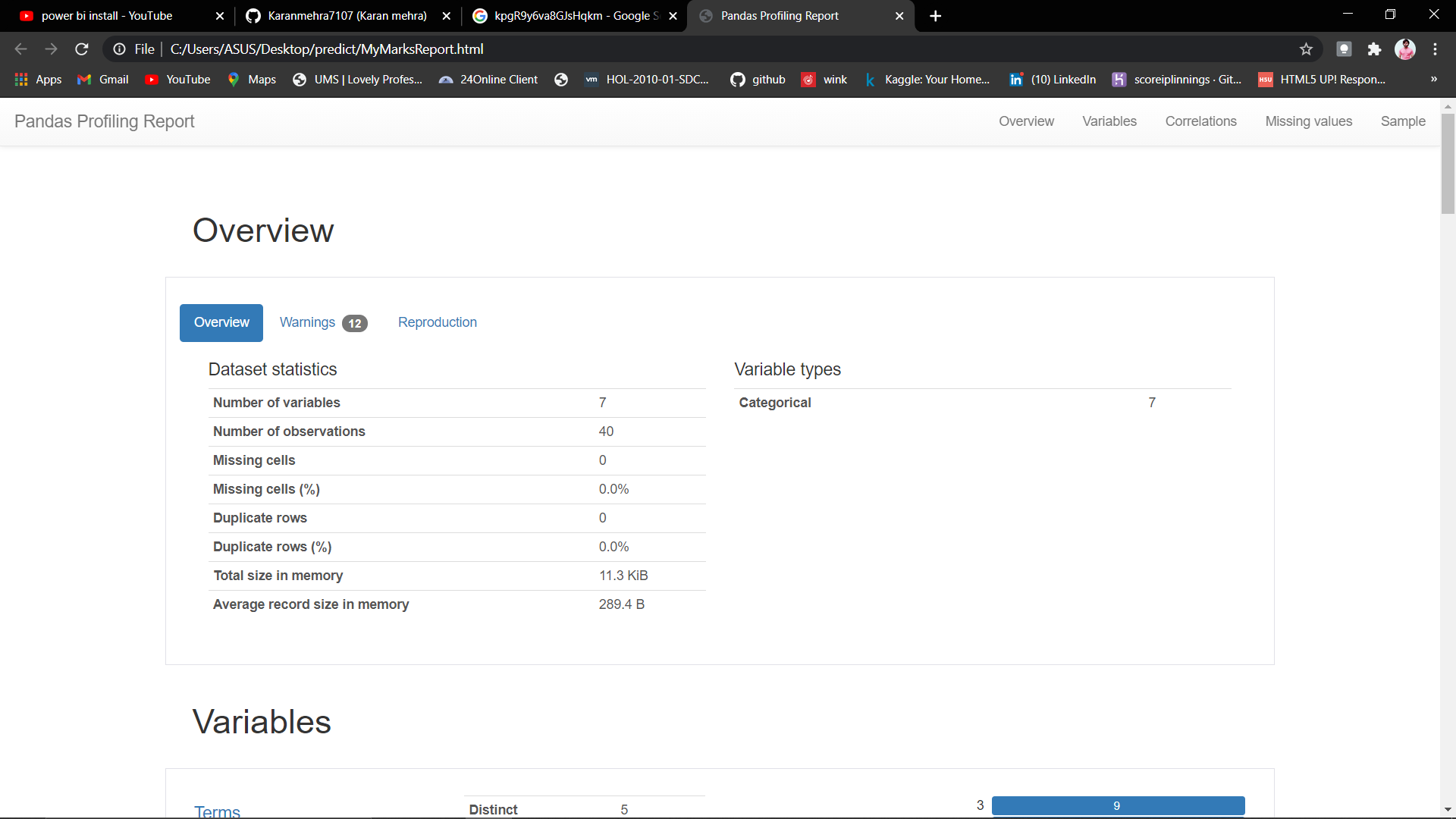
Task: Click the blue distribution bar near Terms
Action: (1118, 805)
